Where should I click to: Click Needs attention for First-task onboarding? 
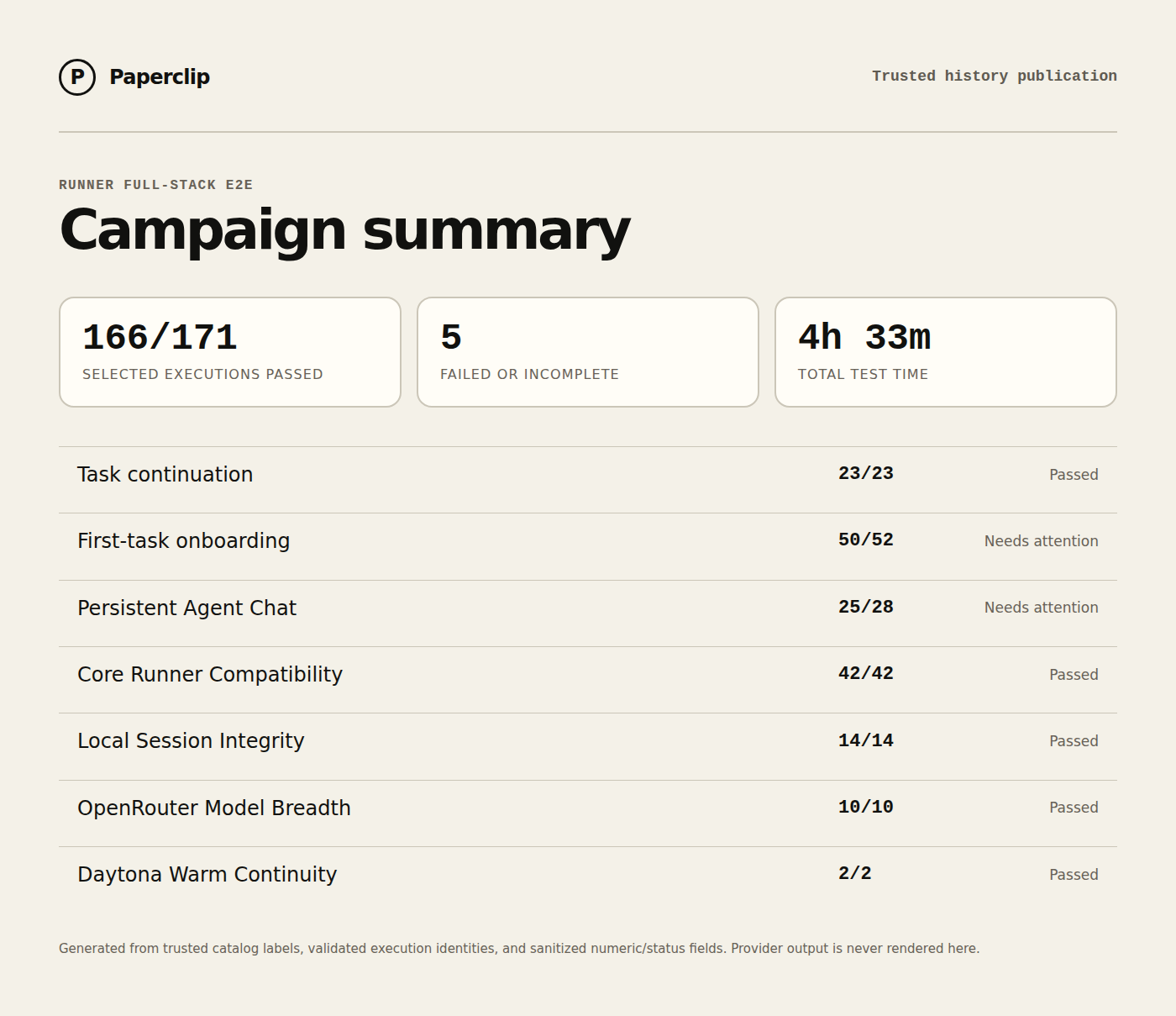click(x=1042, y=541)
